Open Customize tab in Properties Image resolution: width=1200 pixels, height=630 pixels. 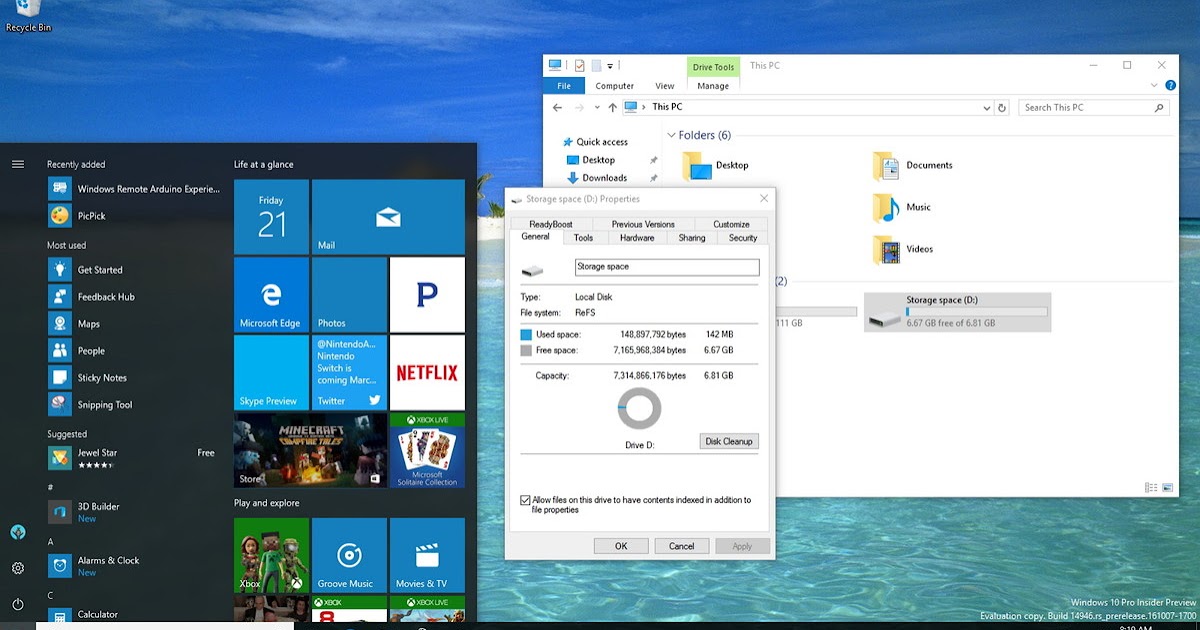(731, 224)
